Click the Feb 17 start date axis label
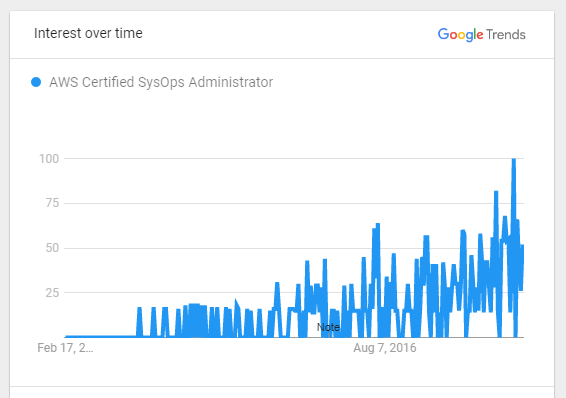The height and width of the screenshot is (398, 566). click(x=65, y=348)
